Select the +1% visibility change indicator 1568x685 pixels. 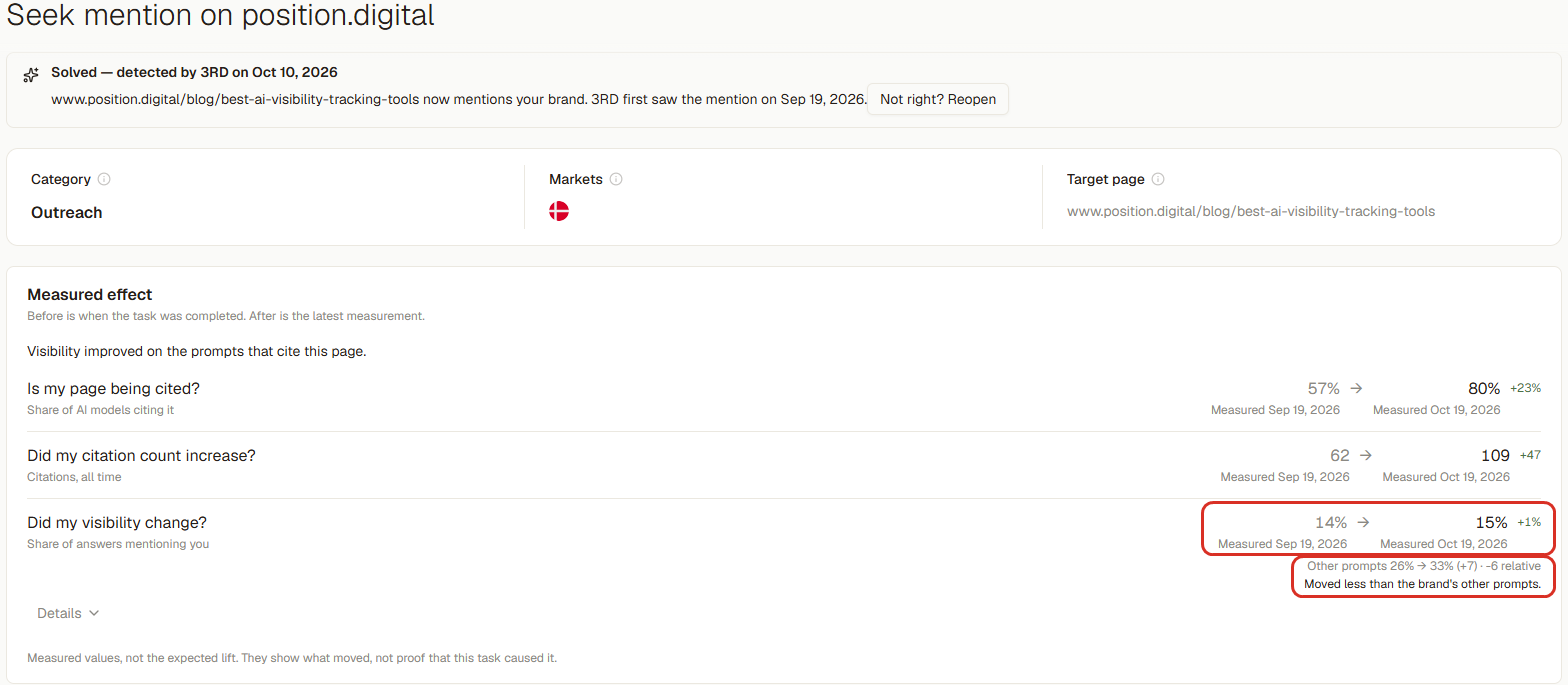tap(1529, 522)
